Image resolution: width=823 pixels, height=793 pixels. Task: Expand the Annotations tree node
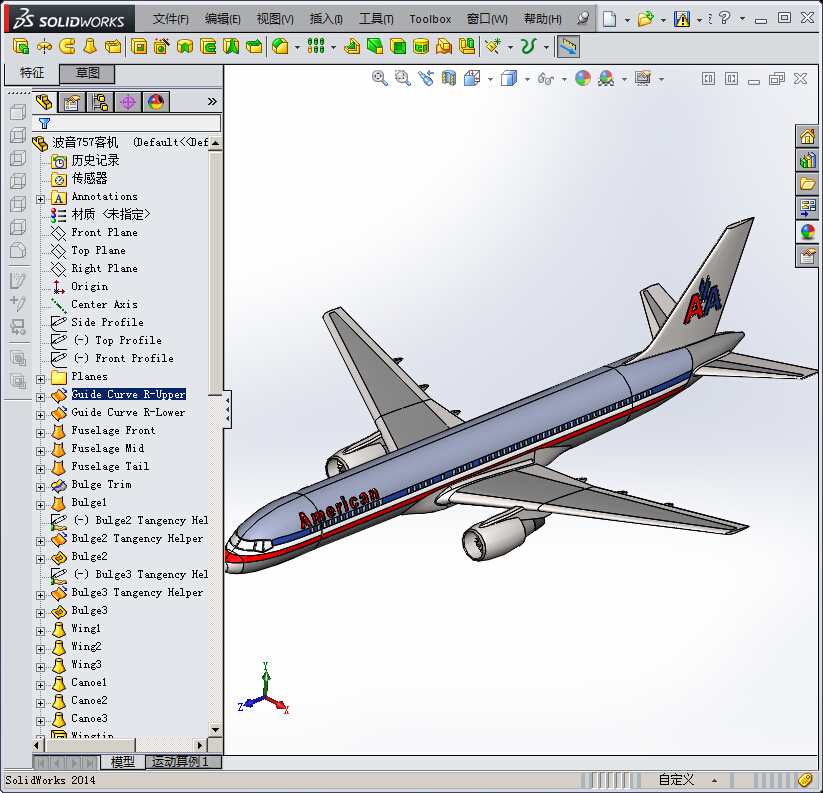[40, 199]
